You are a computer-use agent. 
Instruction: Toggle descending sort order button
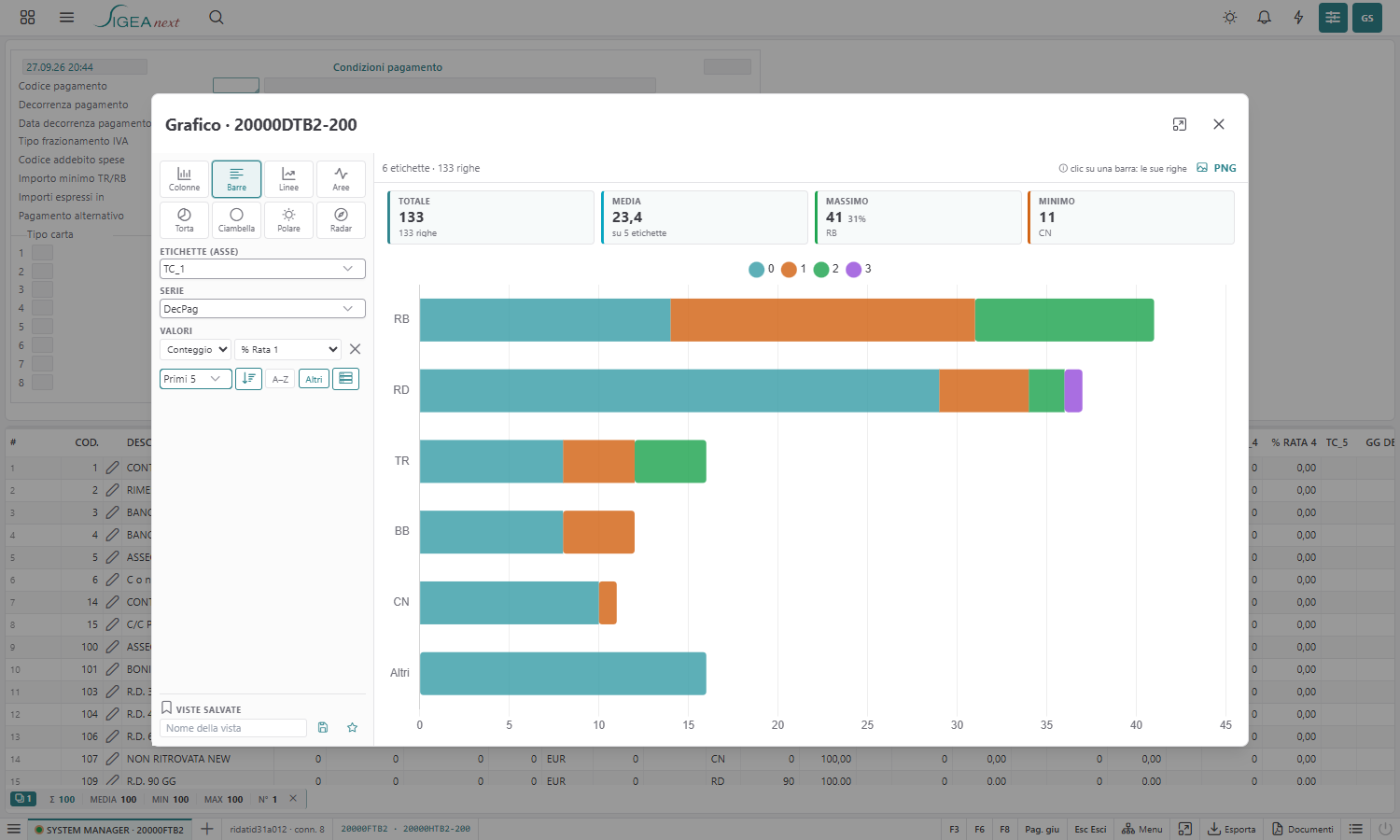click(x=248, y=379)
